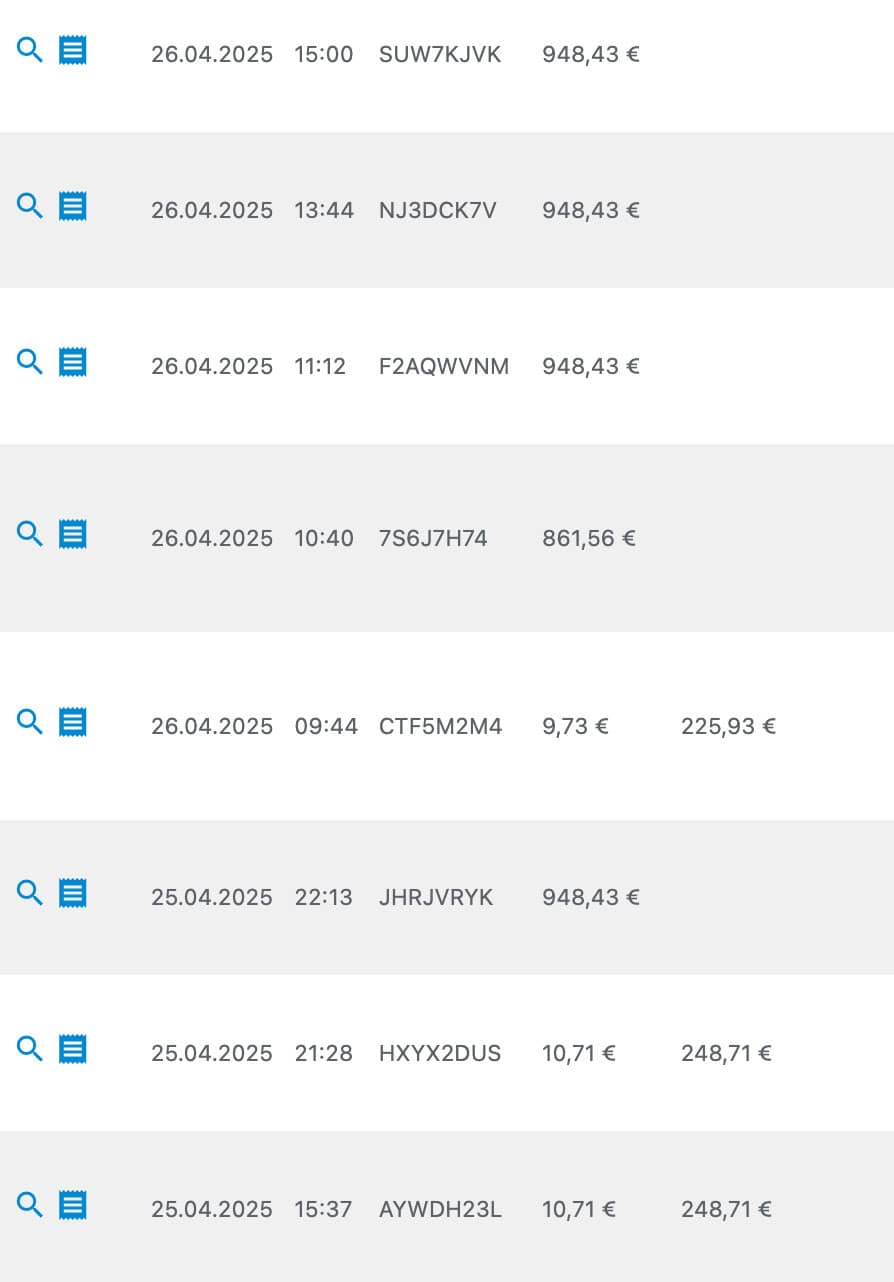This screenshot has width=894, height=1282.
Task: View receipt icon for SUW7KJVK
Action: (x=72, y=50)
